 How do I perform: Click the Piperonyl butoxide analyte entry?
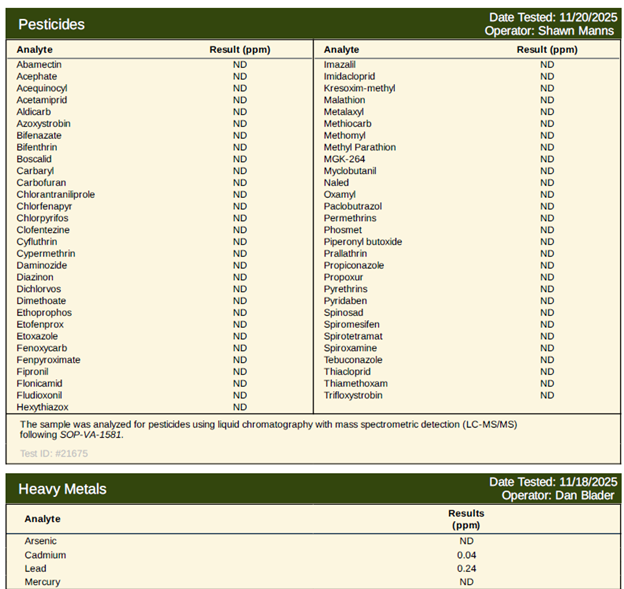tap(363, 242)
